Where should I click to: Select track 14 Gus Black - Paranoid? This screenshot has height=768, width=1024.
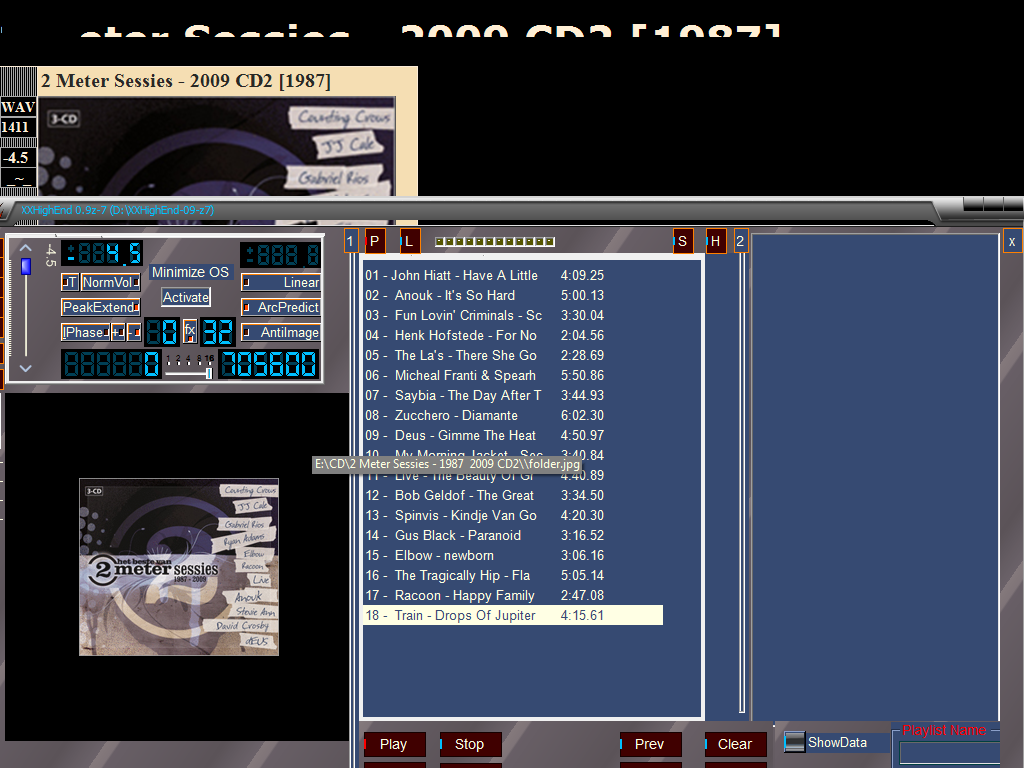coord(513,536)
